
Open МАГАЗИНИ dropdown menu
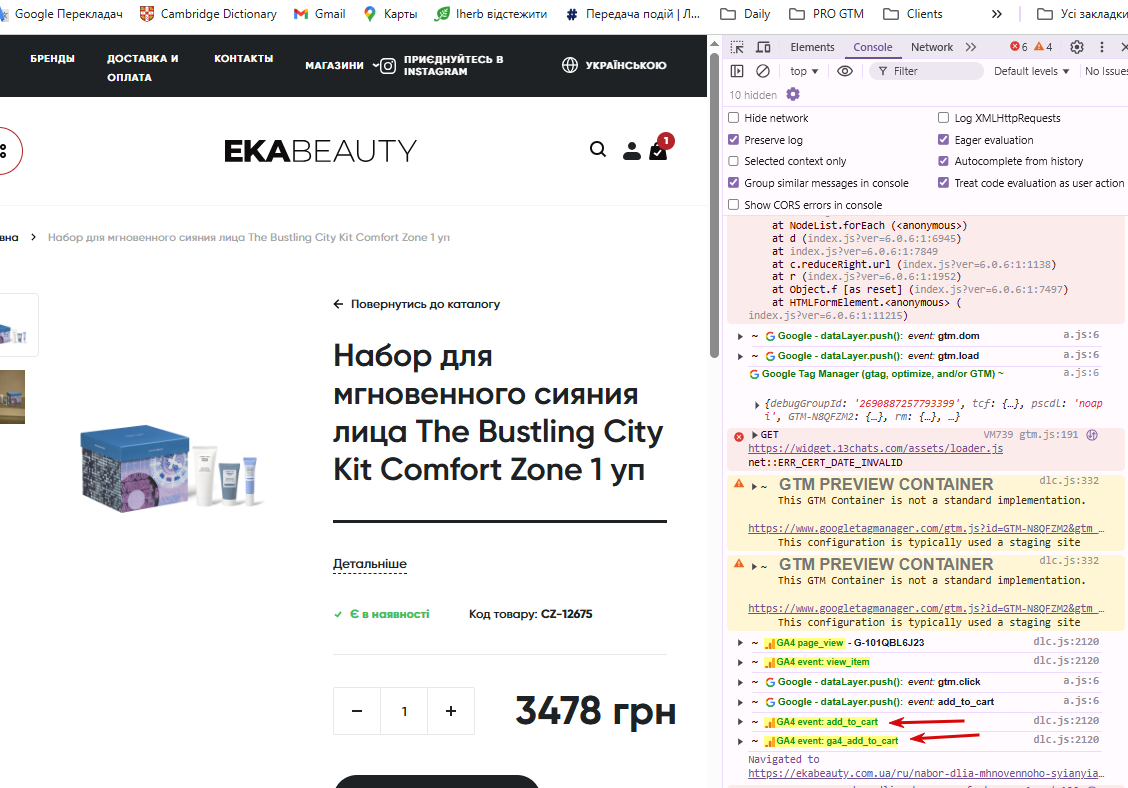[x=342, y=65]
